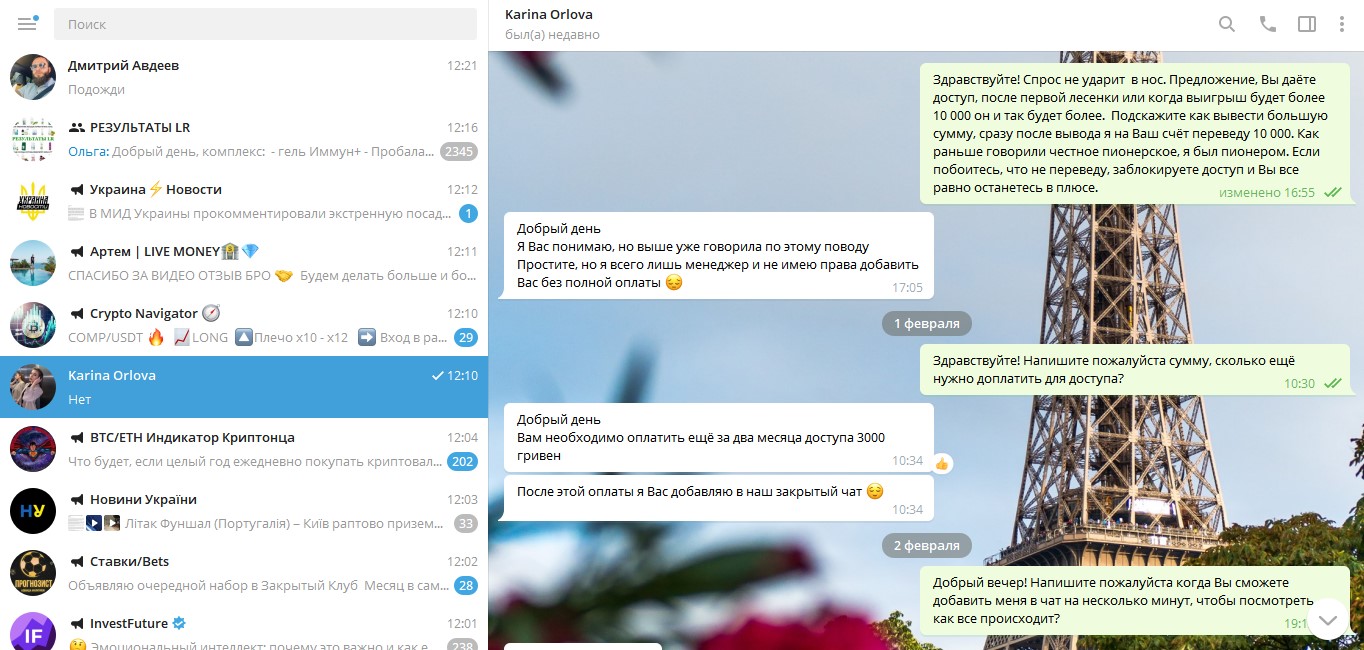
Task: Open the hamburger main menu
Action: pyautogui.click(x=27, y=24)
